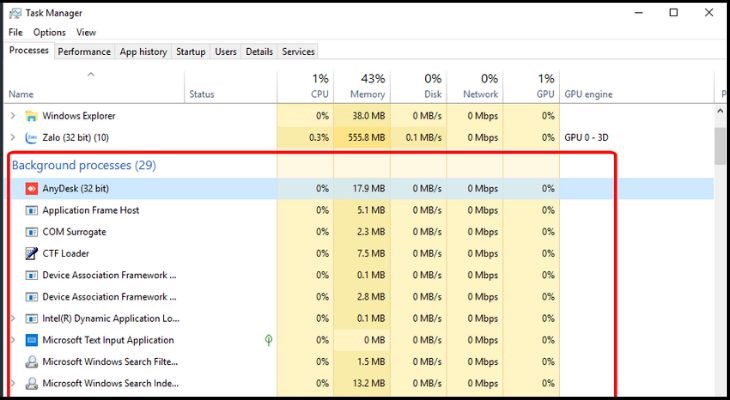This screenshot has height=400, width=730.
Task: Select the Microsoft Windows Search Filte... process name
Action: click(110, 362)
